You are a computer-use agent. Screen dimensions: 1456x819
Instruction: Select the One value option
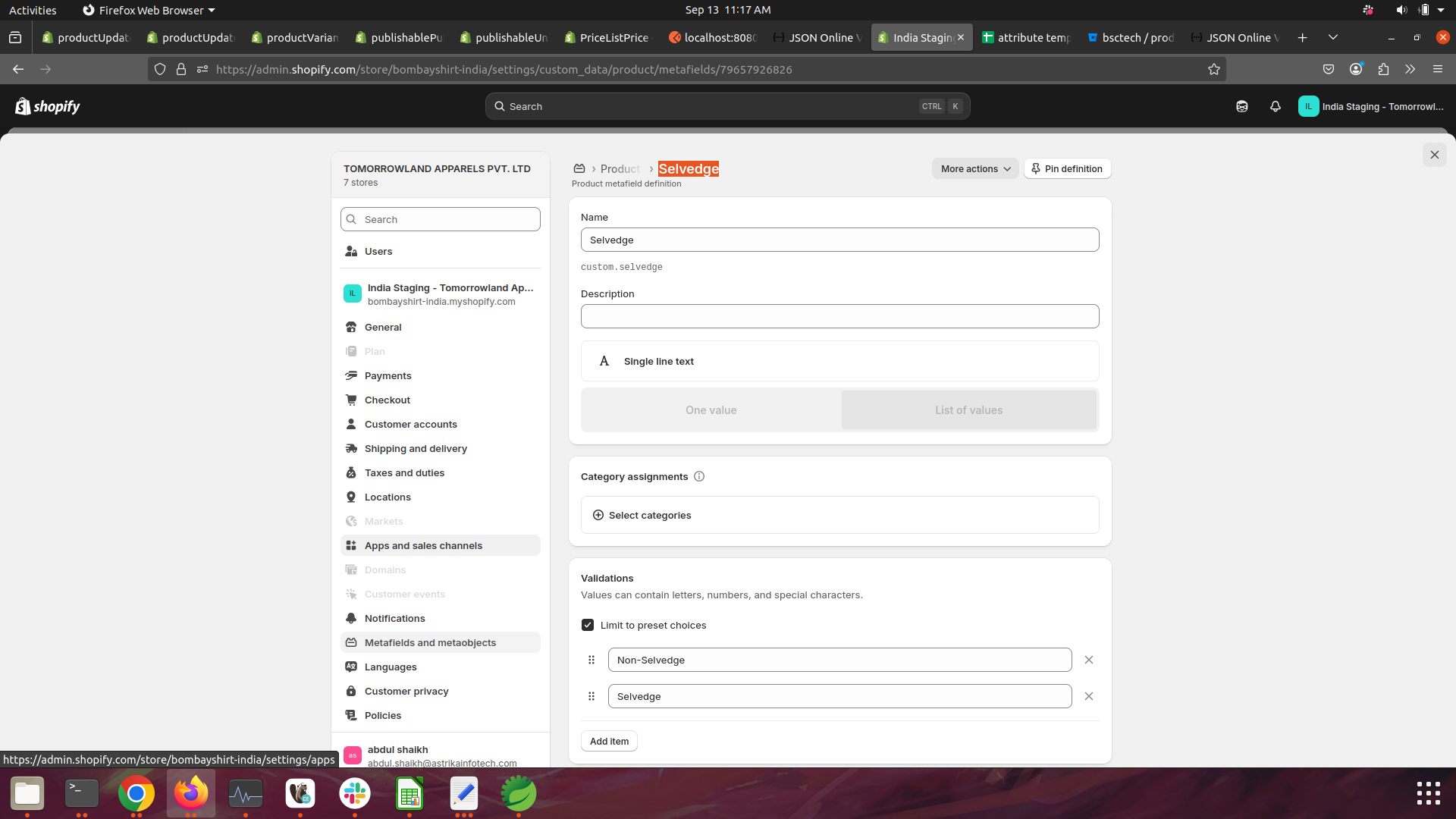pyautogui.click(x=711, y=410)
